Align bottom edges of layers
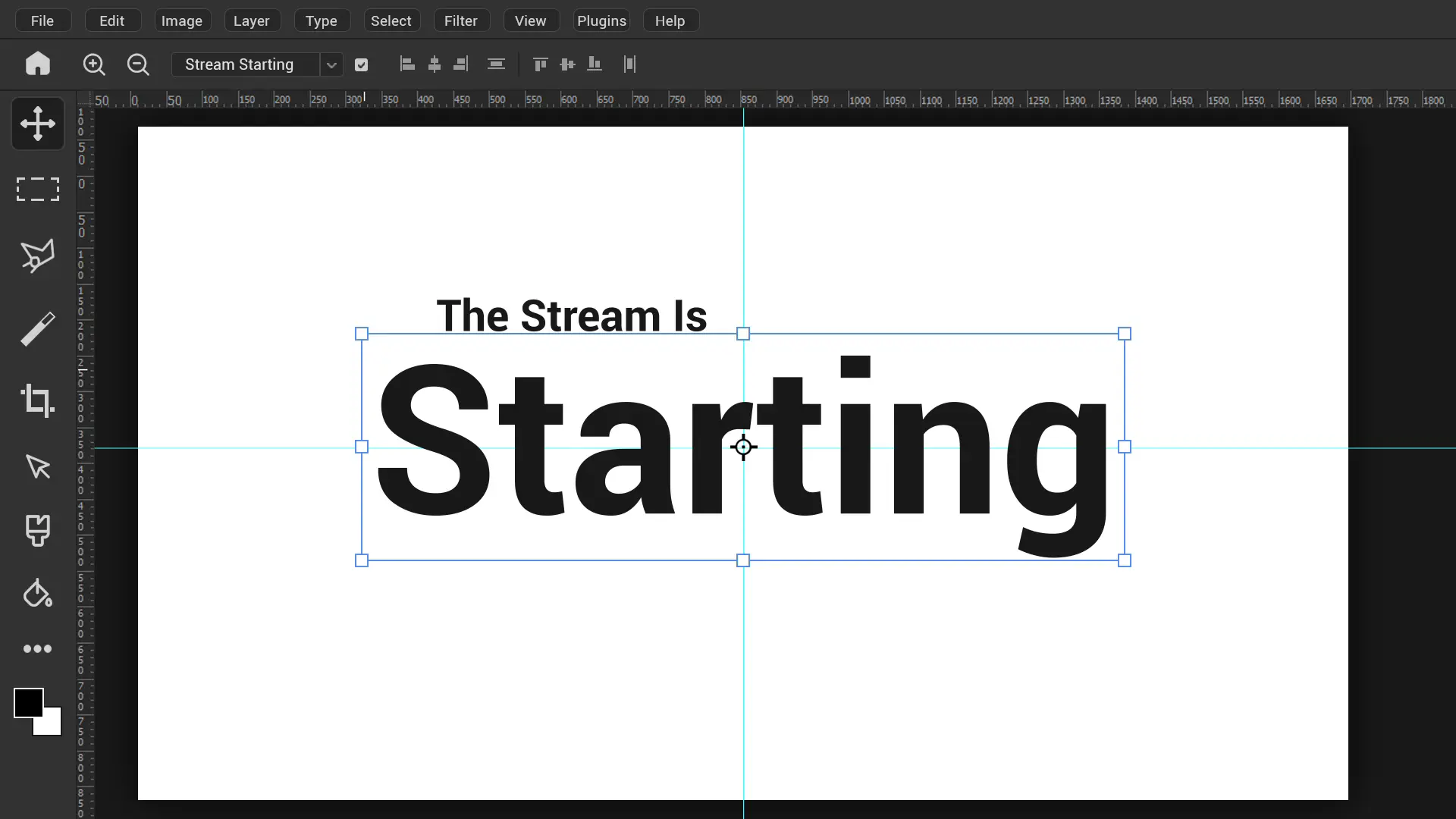The width and height of the screenshot is (1456, 819). click(x=595, y=64)
